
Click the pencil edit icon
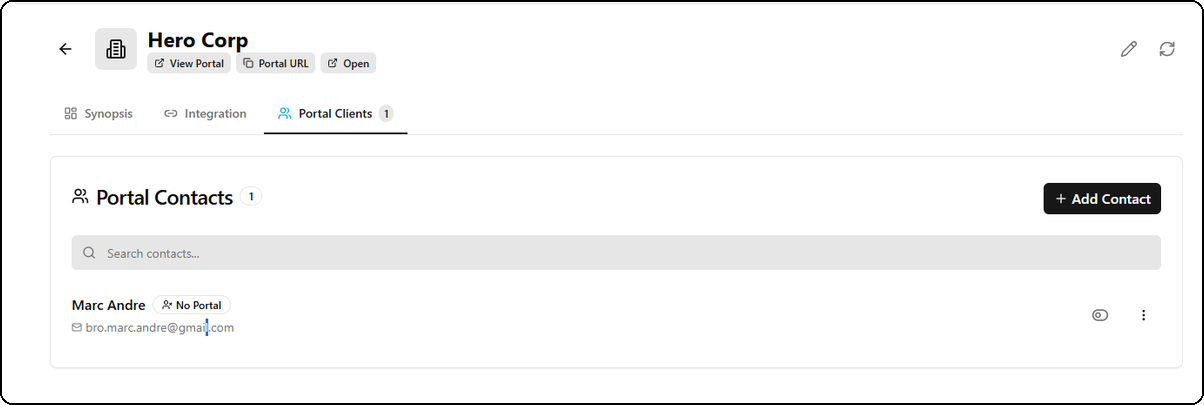[1129, 49]
